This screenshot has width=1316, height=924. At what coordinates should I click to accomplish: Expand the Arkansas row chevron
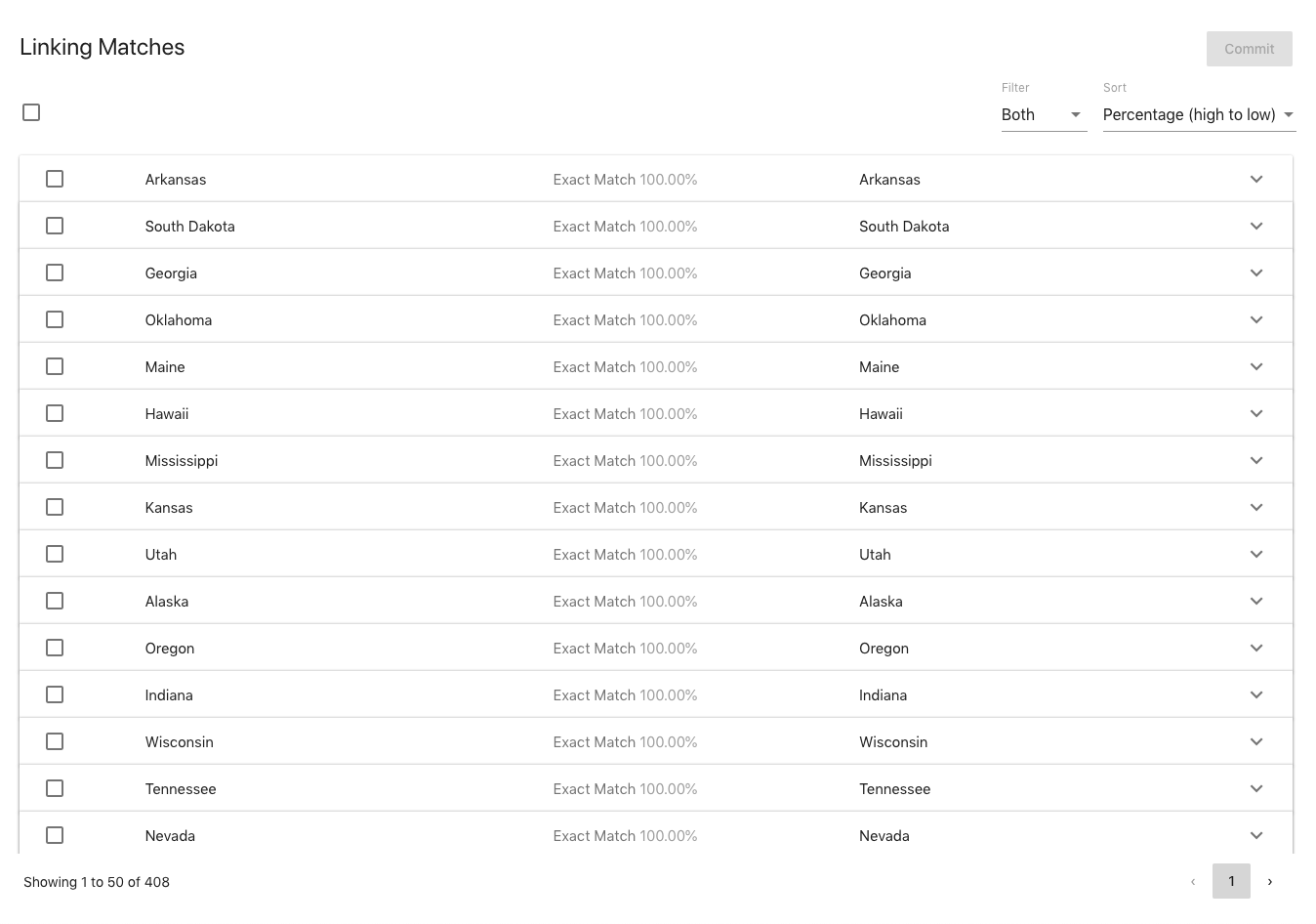pos(1256,179)
